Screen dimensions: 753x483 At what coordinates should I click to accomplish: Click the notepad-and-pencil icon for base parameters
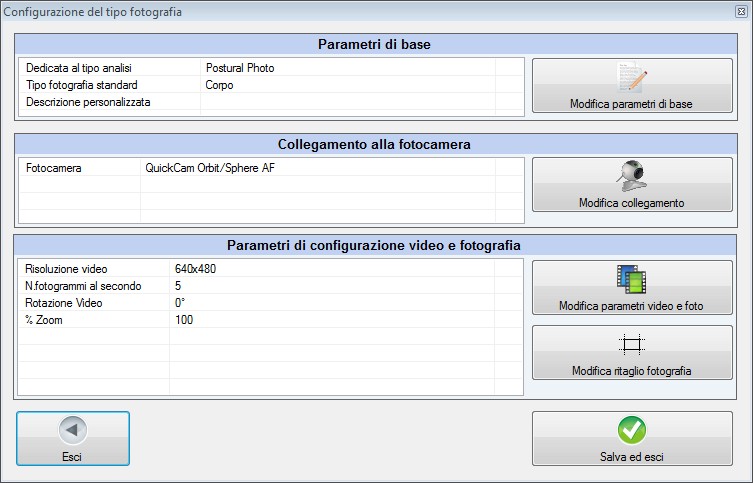(632, 77)
